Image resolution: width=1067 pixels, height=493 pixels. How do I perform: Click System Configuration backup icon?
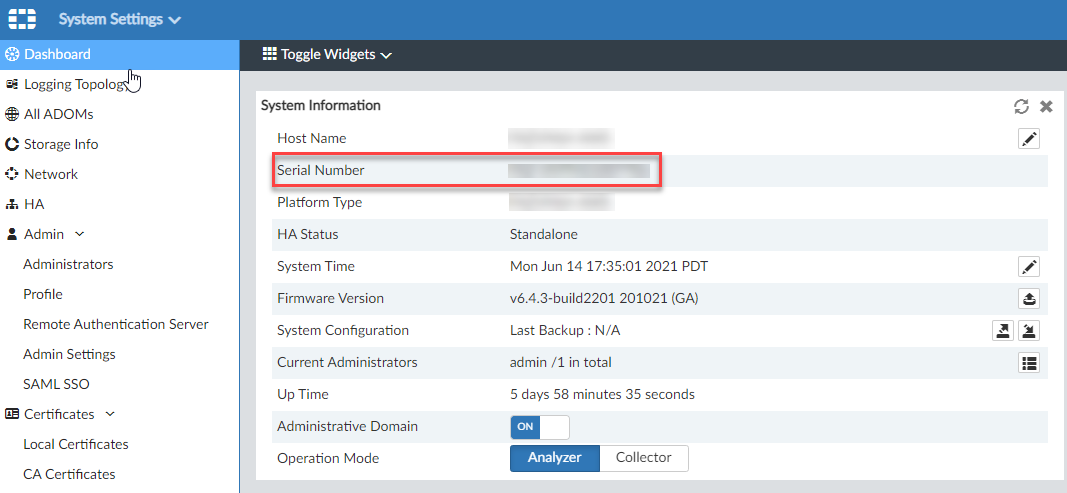point(1000,331)
